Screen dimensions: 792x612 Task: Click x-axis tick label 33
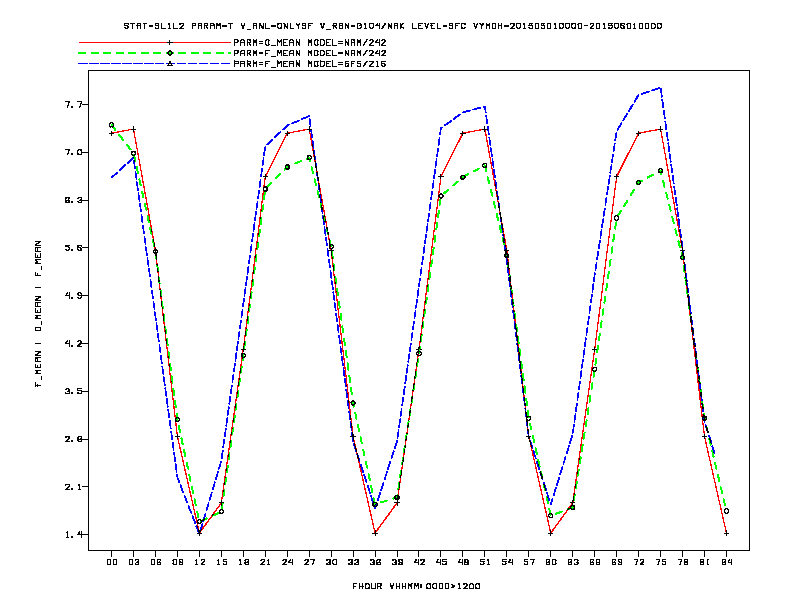(x=353, y=562)
